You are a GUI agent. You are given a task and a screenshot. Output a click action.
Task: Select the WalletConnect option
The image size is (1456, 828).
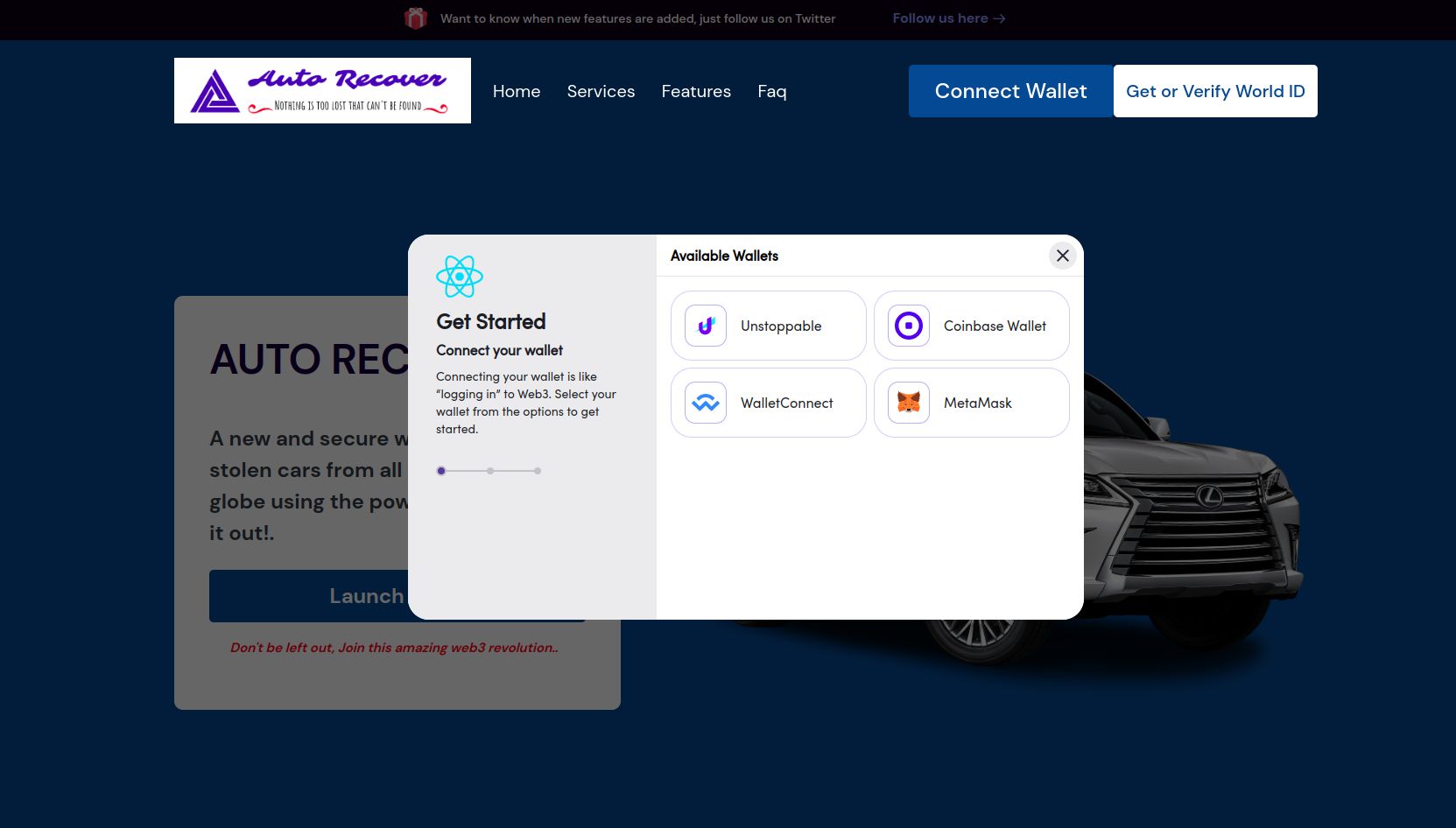[x=769, y=403]
